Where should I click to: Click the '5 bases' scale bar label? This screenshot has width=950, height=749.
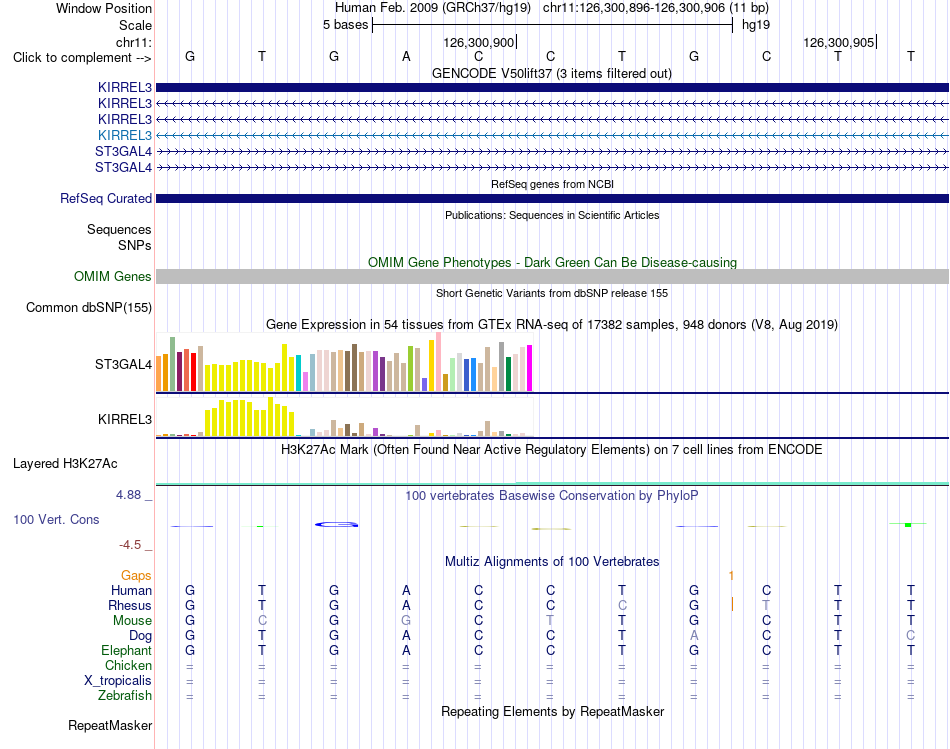(345, 25)
